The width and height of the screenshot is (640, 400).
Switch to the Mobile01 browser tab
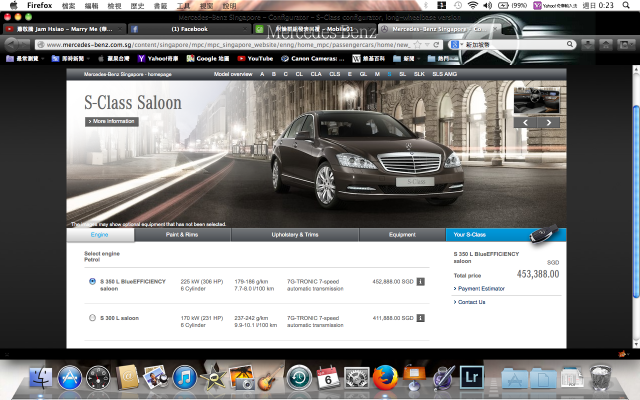tap(314, 29)
